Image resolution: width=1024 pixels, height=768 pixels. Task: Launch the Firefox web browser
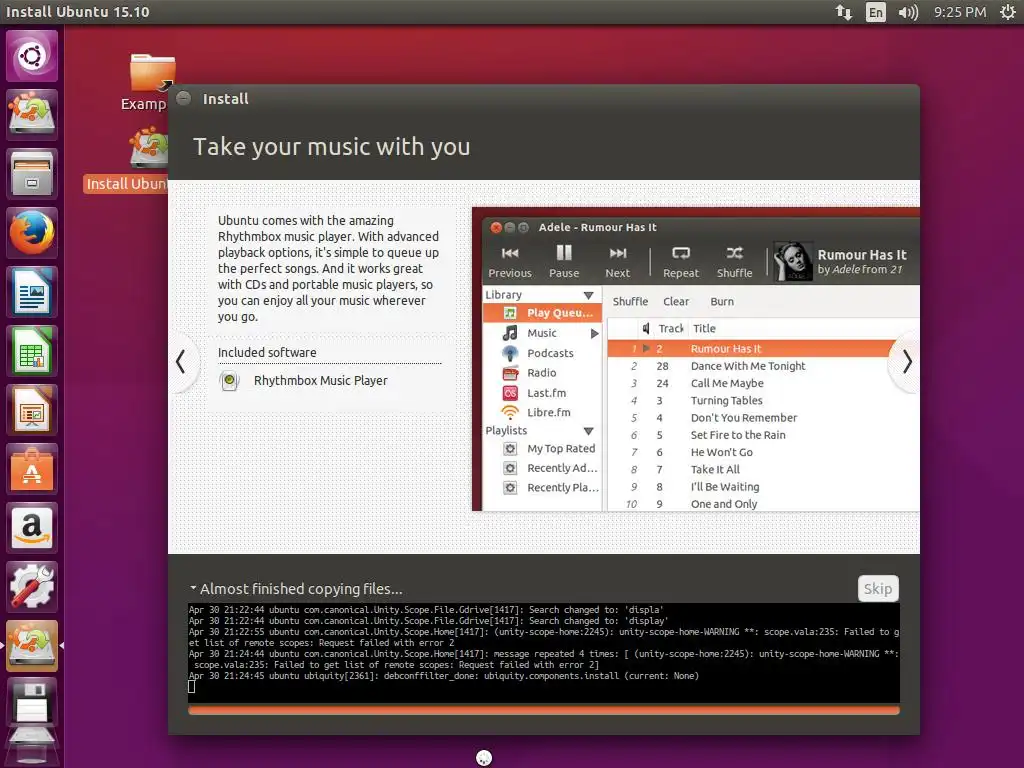click(x=31, y=232)
